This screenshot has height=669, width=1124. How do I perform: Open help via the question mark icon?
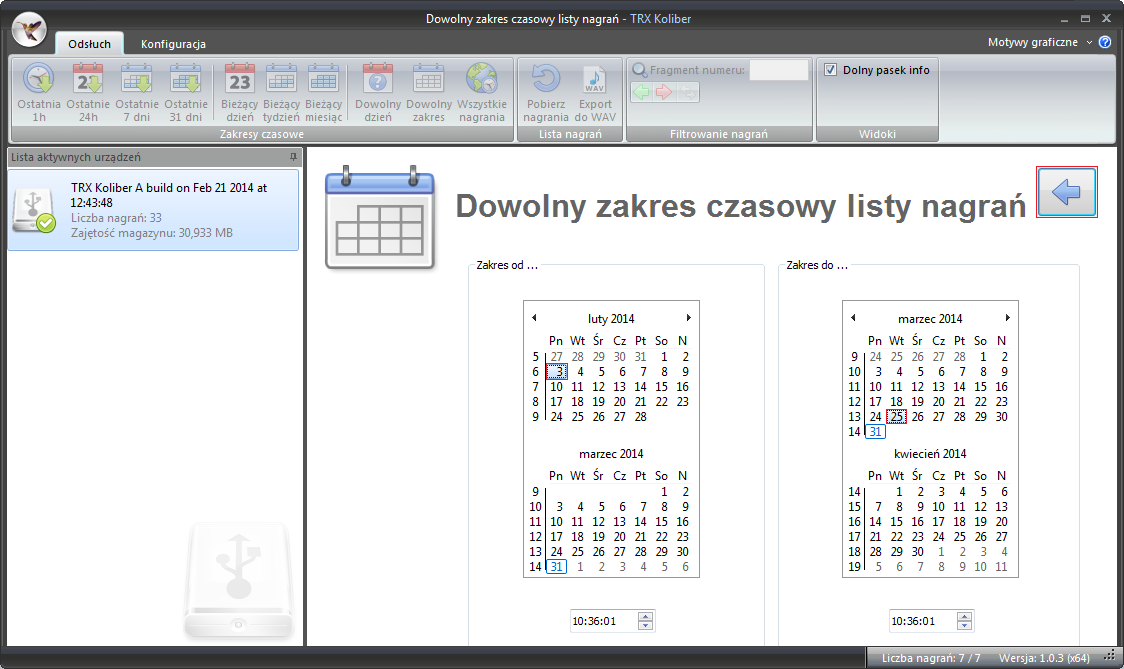pos(1105,42)
